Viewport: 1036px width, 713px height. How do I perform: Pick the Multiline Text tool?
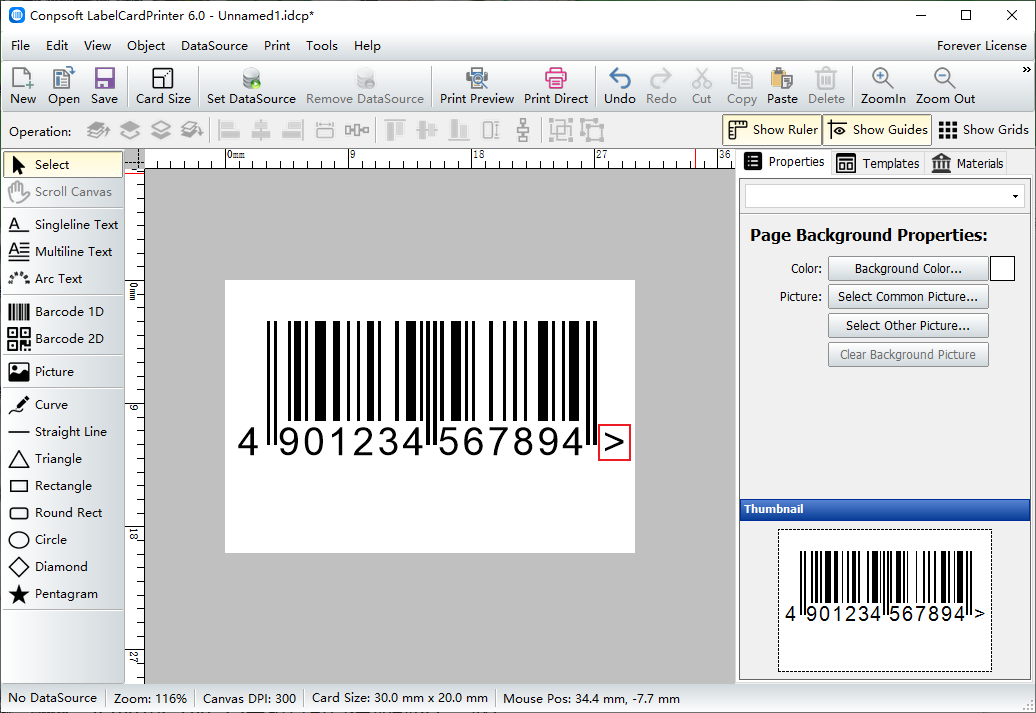click(x=63, y=252)
